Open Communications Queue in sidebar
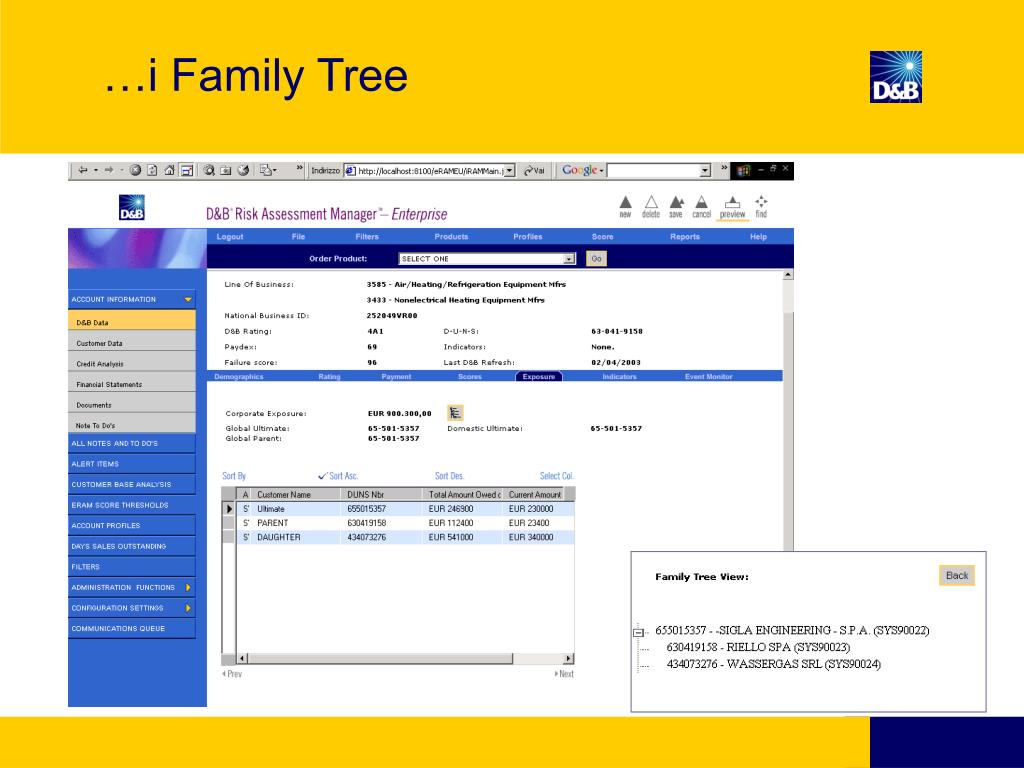Image resolution: width=1024 pixels, height=768 pixels. 132,628
